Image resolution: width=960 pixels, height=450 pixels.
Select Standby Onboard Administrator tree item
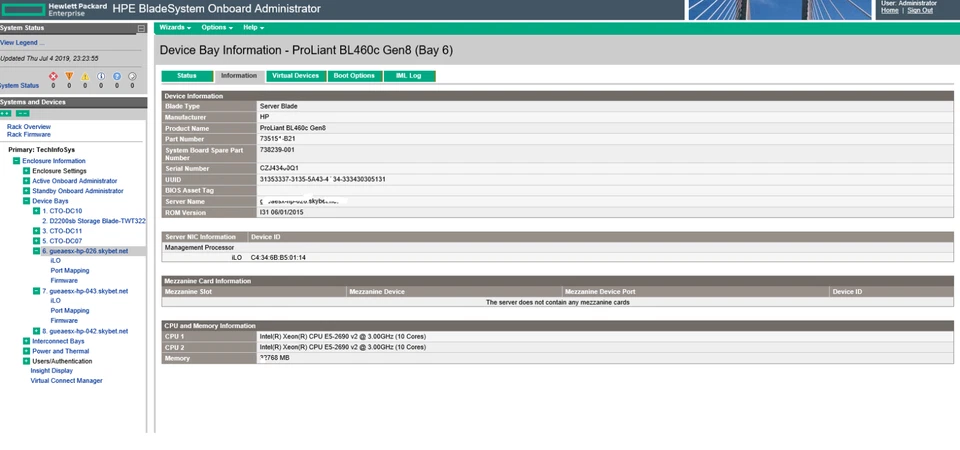pos(78,191)
